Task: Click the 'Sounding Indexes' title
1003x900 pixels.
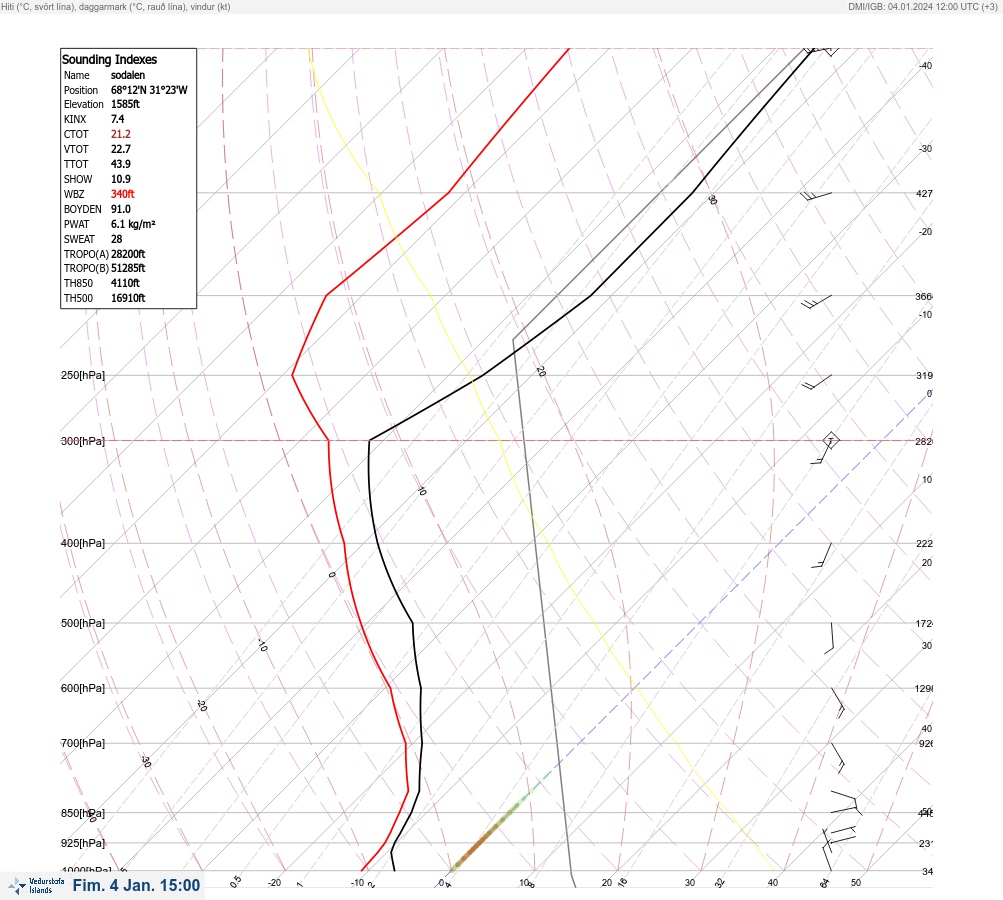Action: click(109, 59)
